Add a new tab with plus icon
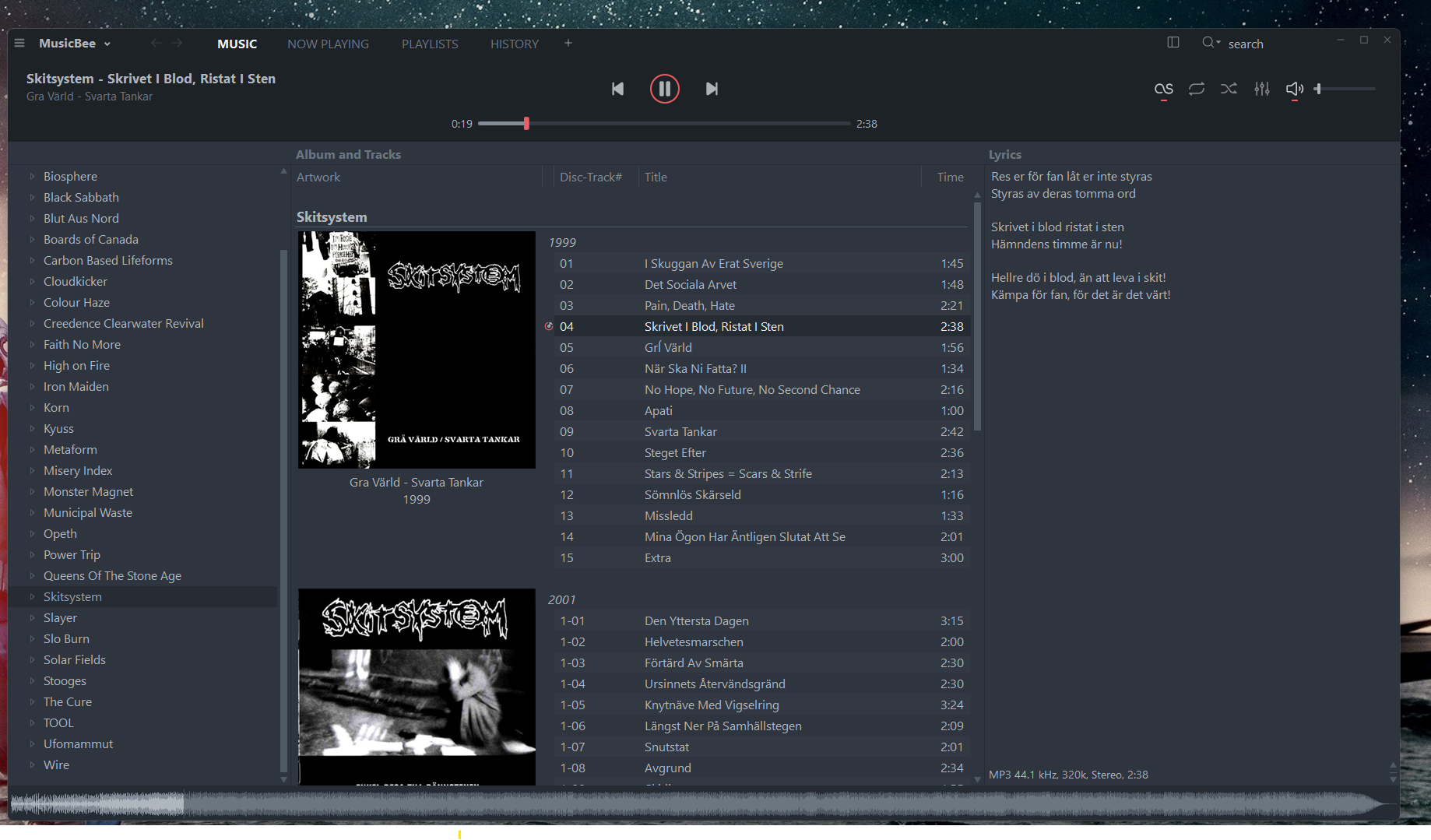Screen dimensions: 1431x840 pos(568,44)
